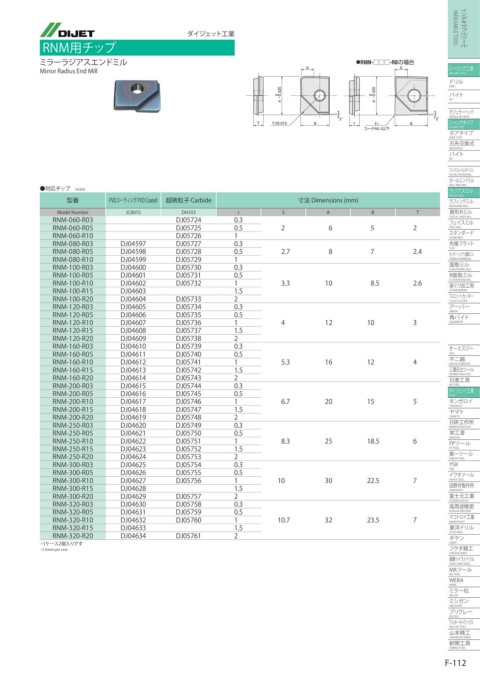Open the 第一ツール maker tab

464,455
